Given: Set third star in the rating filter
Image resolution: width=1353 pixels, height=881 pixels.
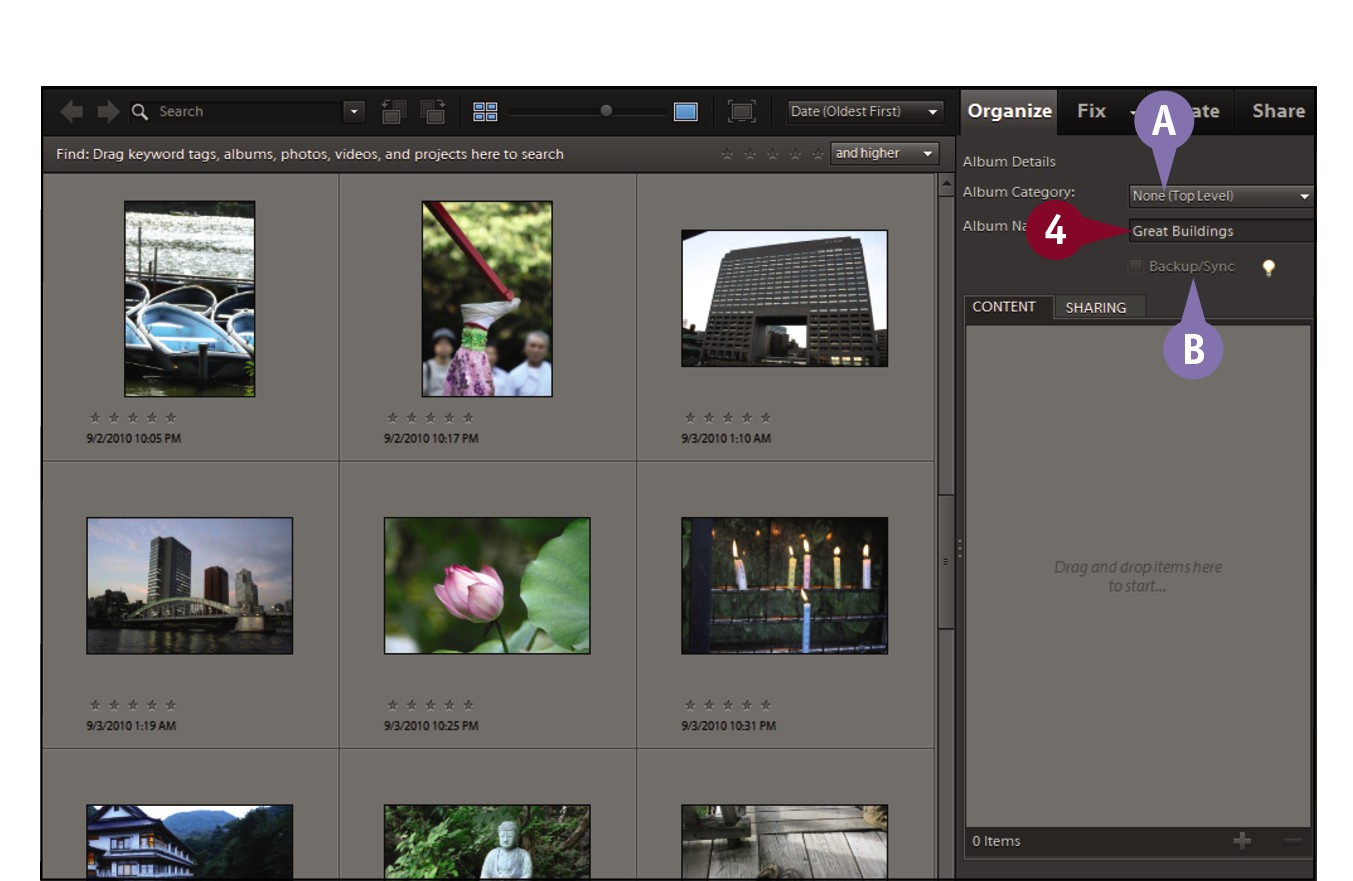Looking at the screenshot, I should click(x=773, y=154).
